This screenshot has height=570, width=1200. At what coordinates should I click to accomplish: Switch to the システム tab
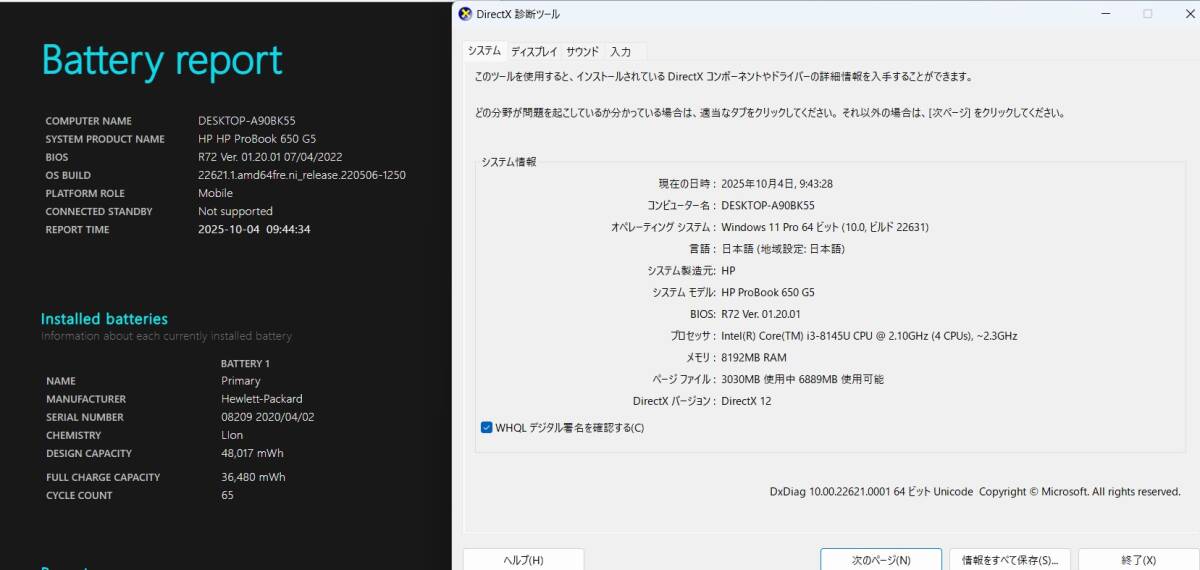[x=485, y=51]
